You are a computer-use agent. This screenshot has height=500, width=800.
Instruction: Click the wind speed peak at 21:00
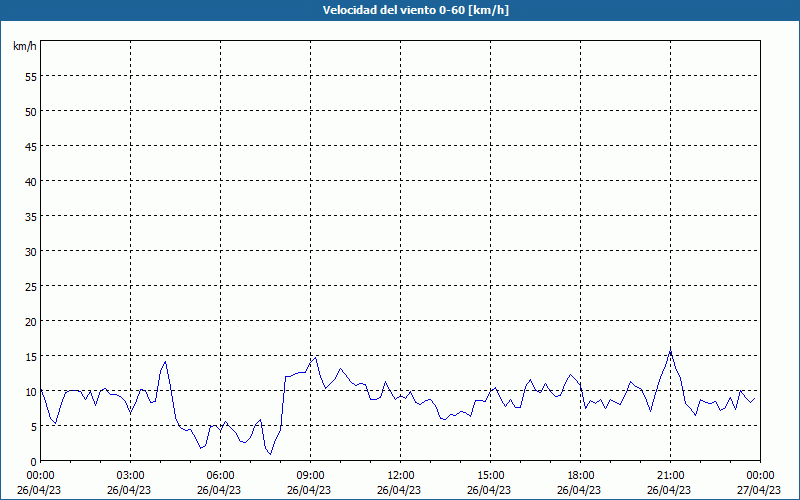pyautogui.click(x=670, y=351)
